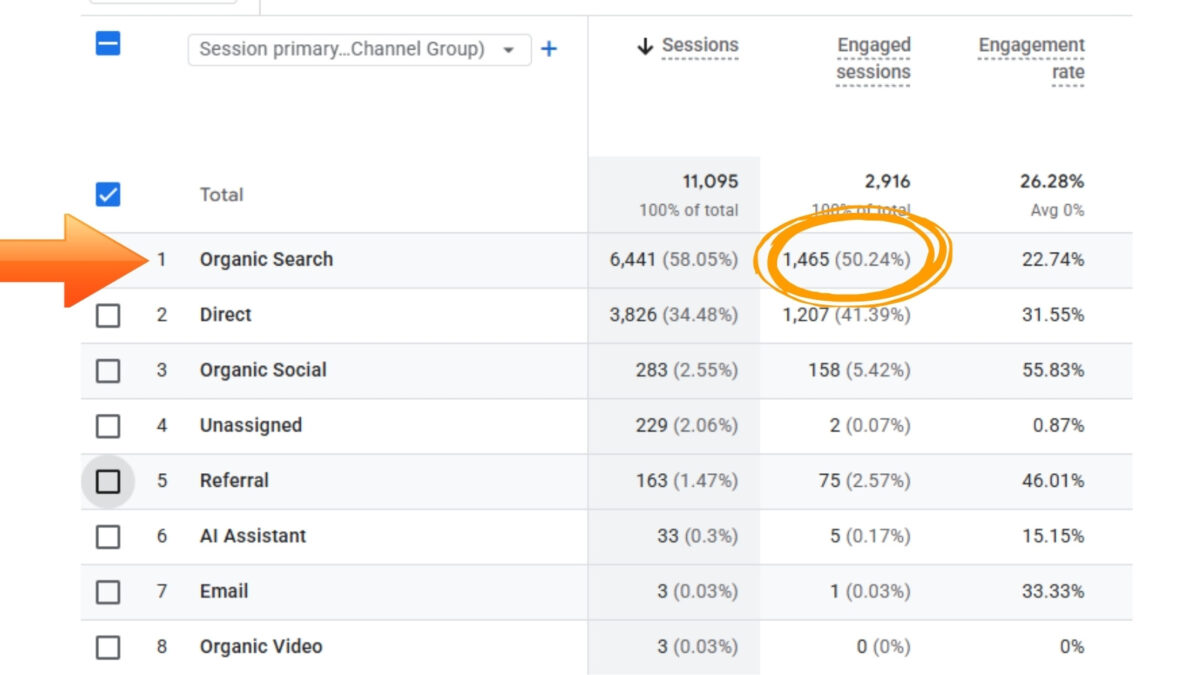Viewport: 1200px width, 675px height.
Task: Click the Email channel label
Action: coord(224,591)
